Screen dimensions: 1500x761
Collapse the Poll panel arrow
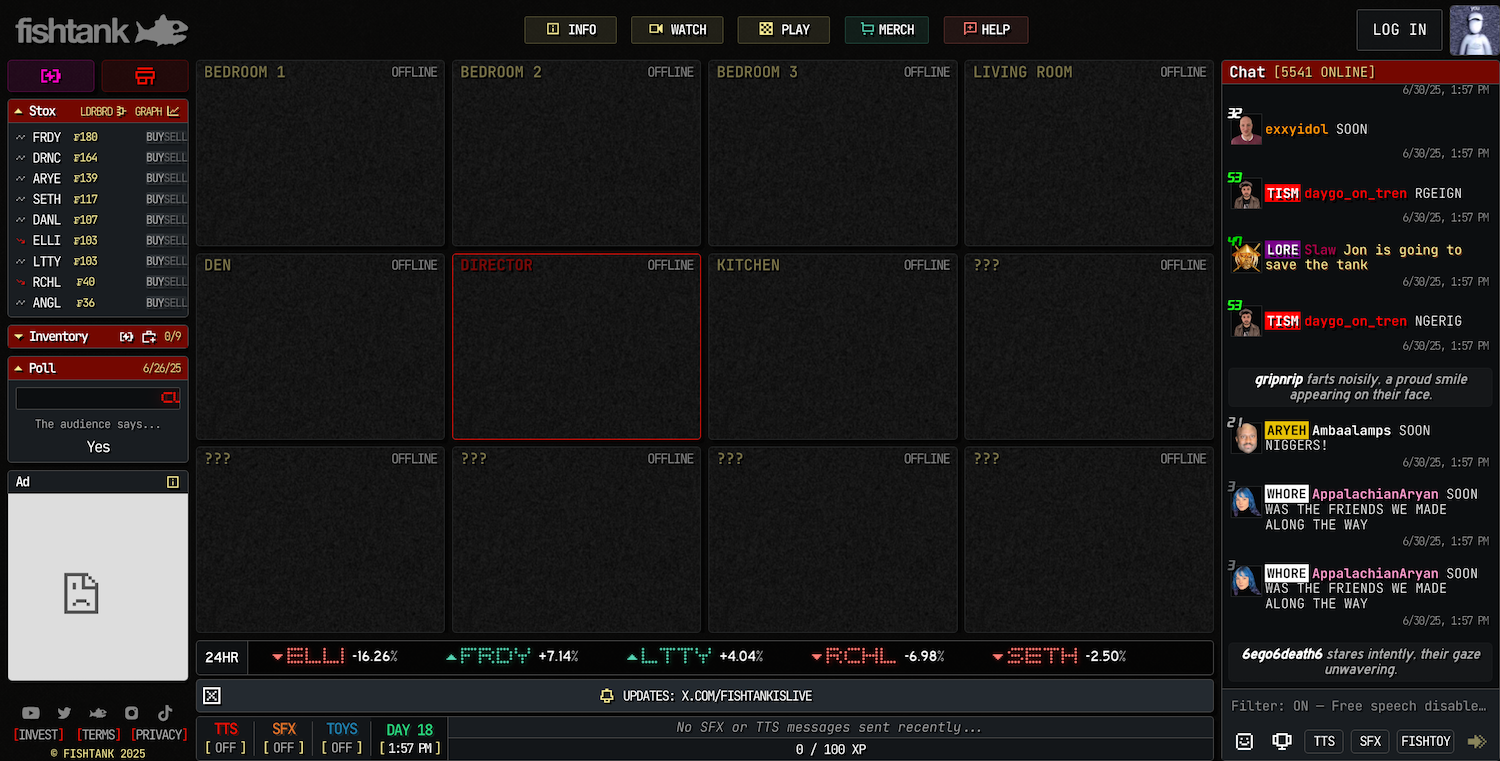[x=18, y=368]
